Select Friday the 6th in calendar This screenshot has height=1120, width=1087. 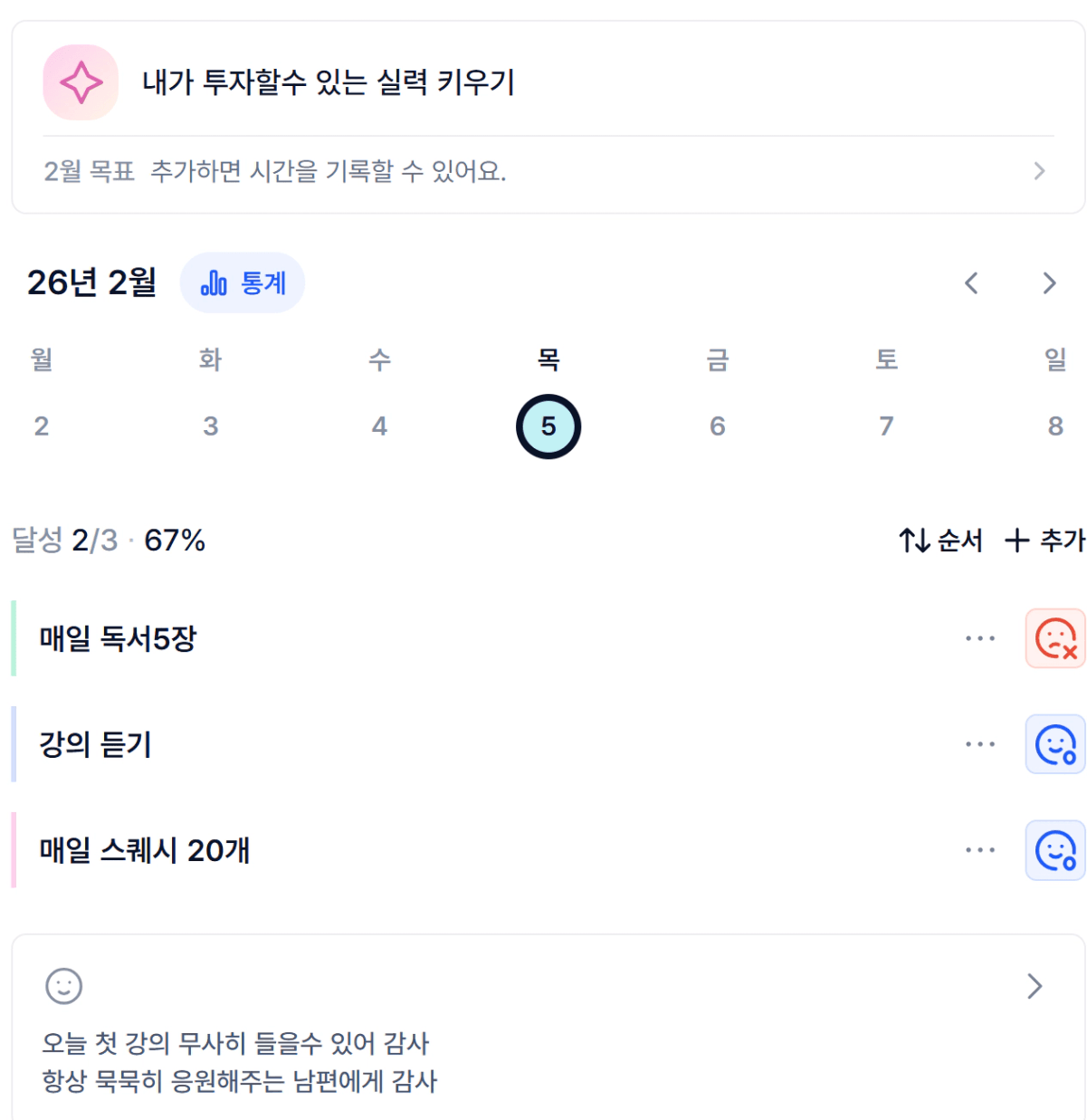717,426
